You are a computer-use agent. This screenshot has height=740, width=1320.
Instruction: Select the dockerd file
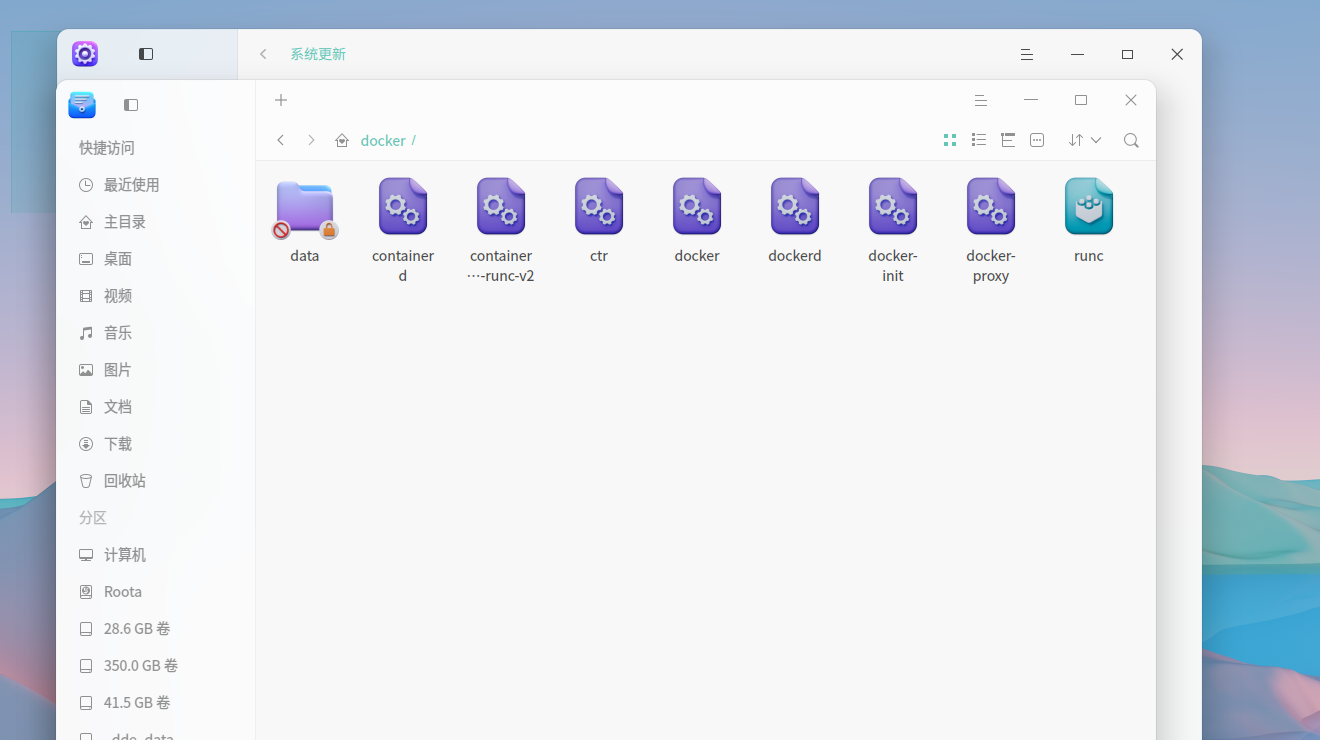795,207
